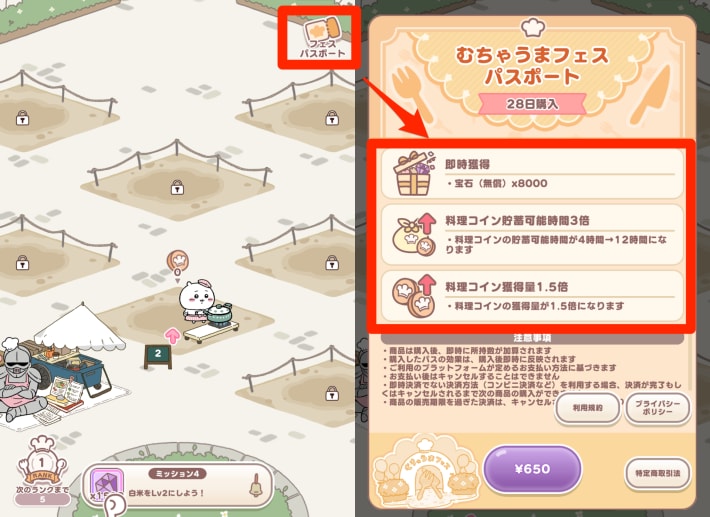The width and height of the screenshot is (710, 517).
Task: Collect the cooking coin bubble above the character
Action: (178, 261)
